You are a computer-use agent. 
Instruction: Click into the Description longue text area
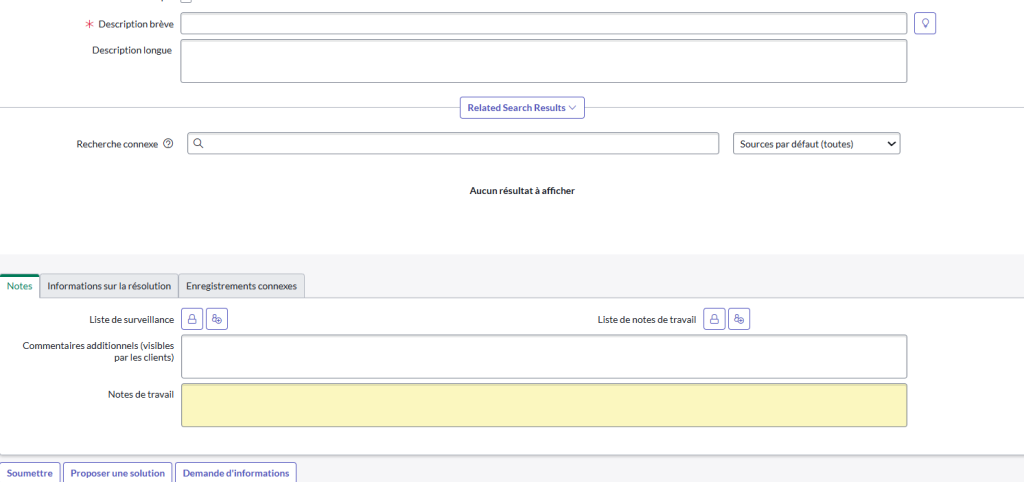pos(543,61)
